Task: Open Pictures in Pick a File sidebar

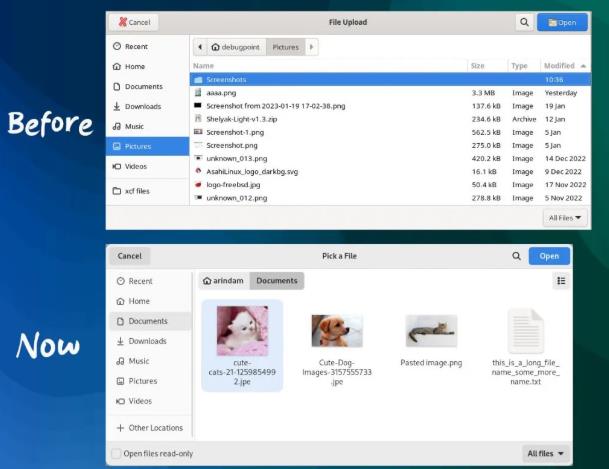Action: [151, 381]
